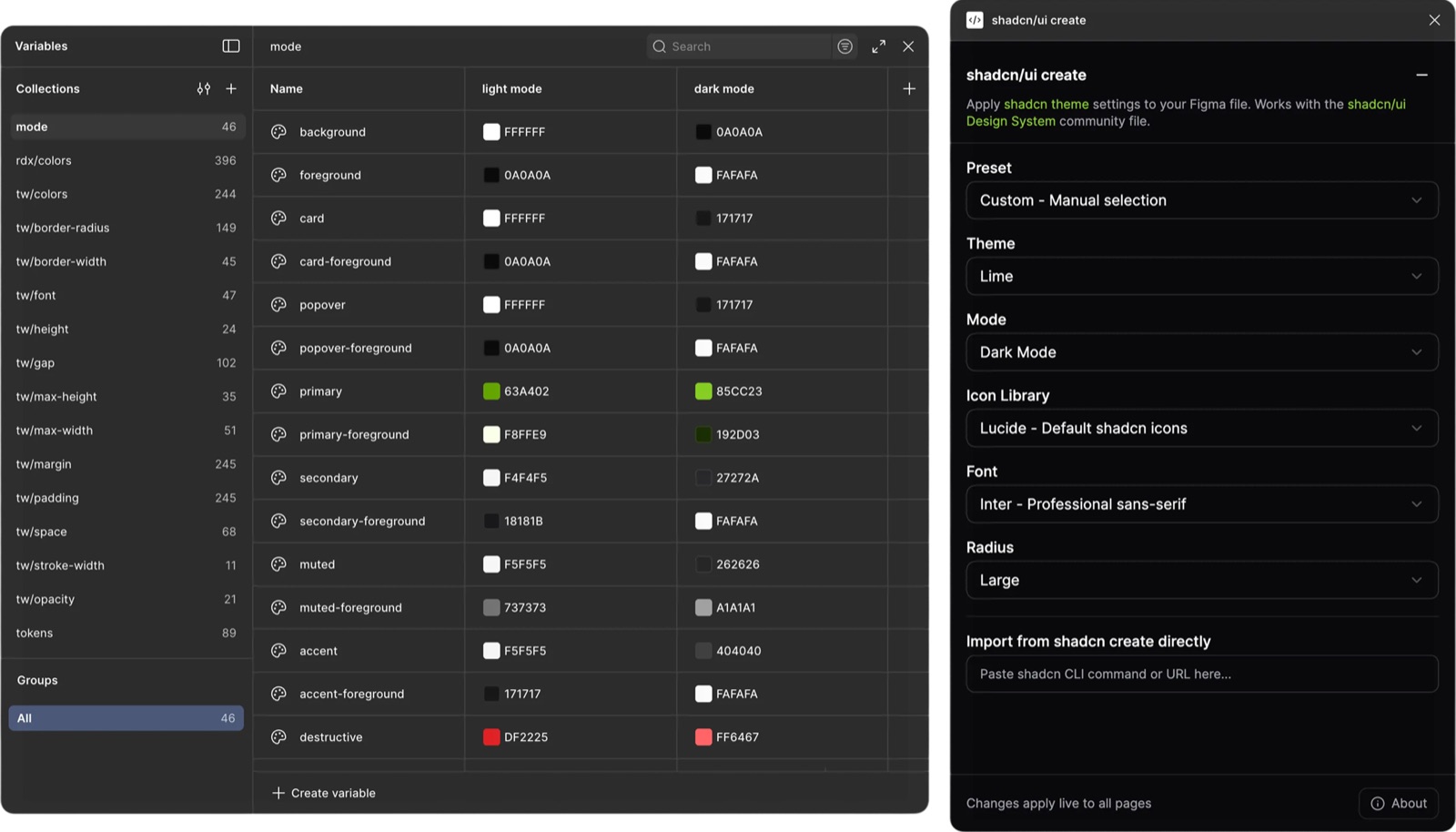This screenshot has height=832, width=1456.
Task: Open the Mode dropdown showing Dark Mode
Action: click(x=1202, y=352)
